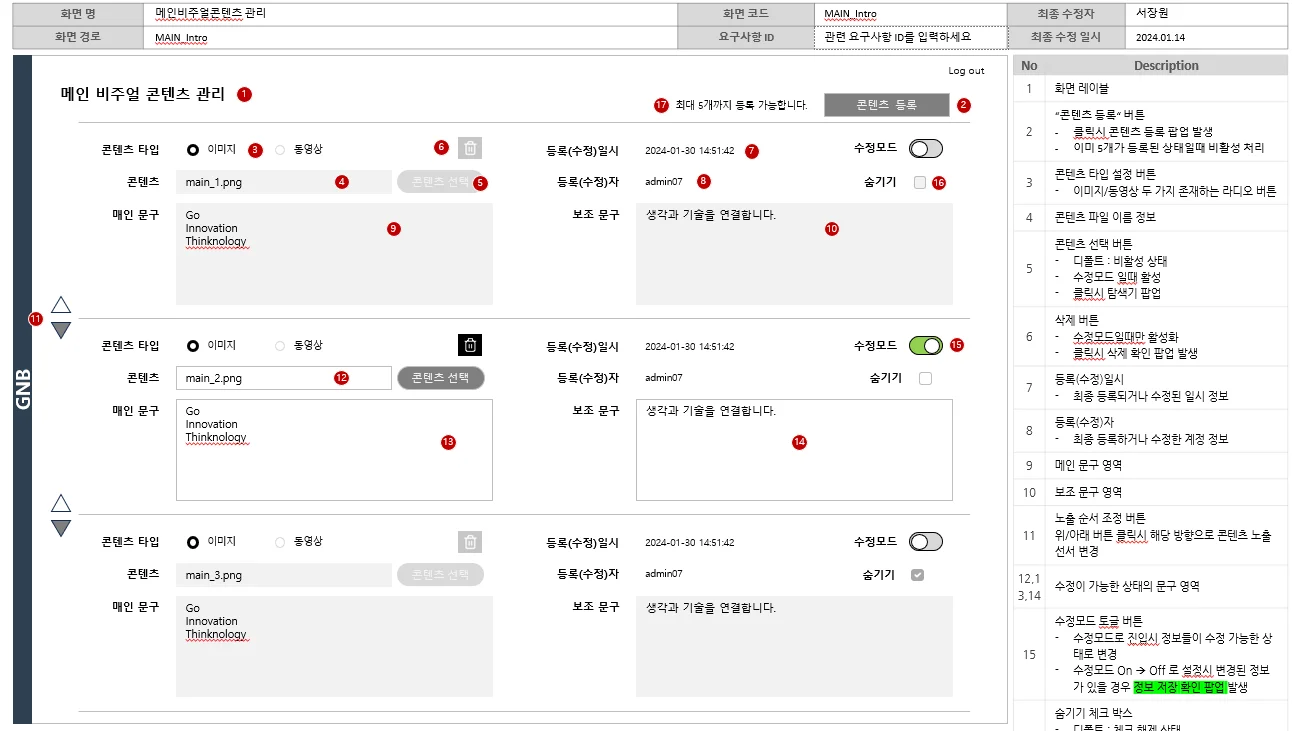This screenshot has height=731, width=1300.
Task: Click the 보조 문구 text area of main_3.png block
Action: [794, 647]
